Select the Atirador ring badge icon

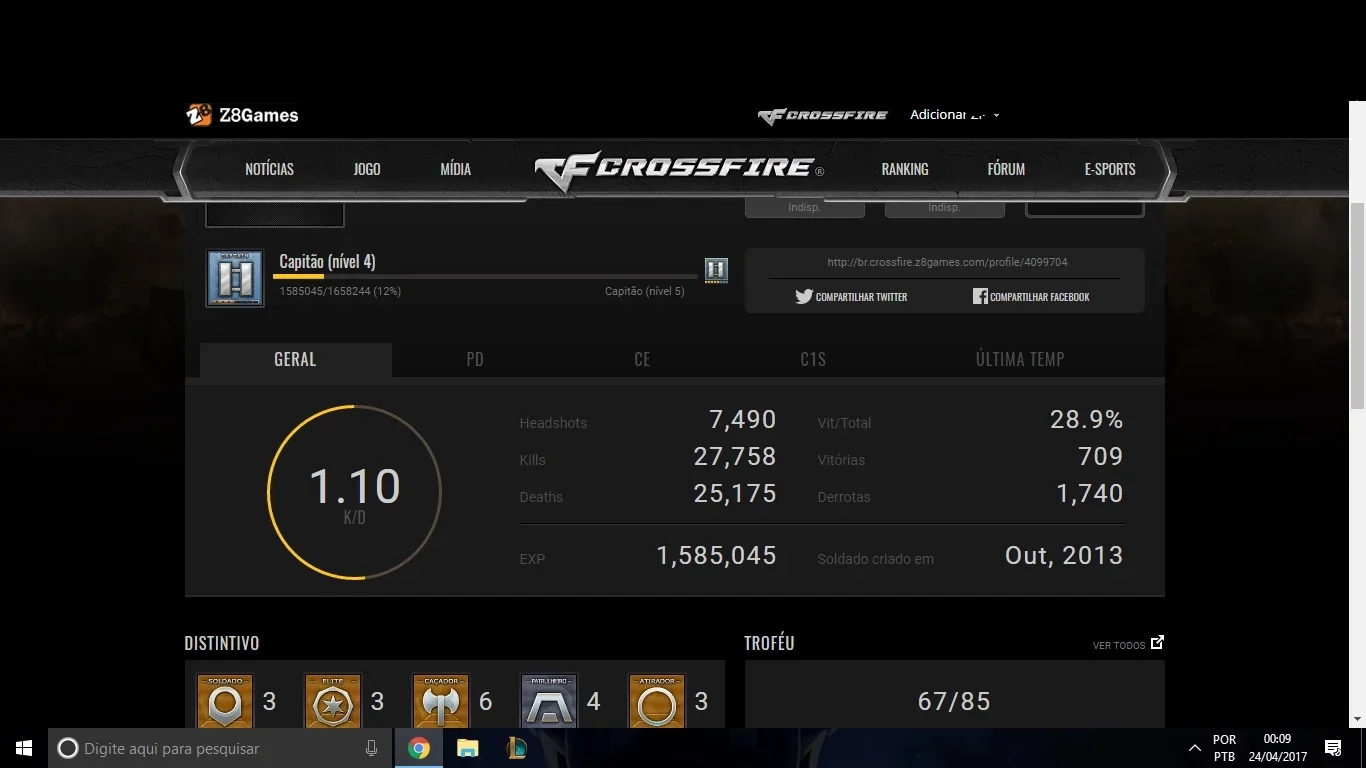point(657,700)
